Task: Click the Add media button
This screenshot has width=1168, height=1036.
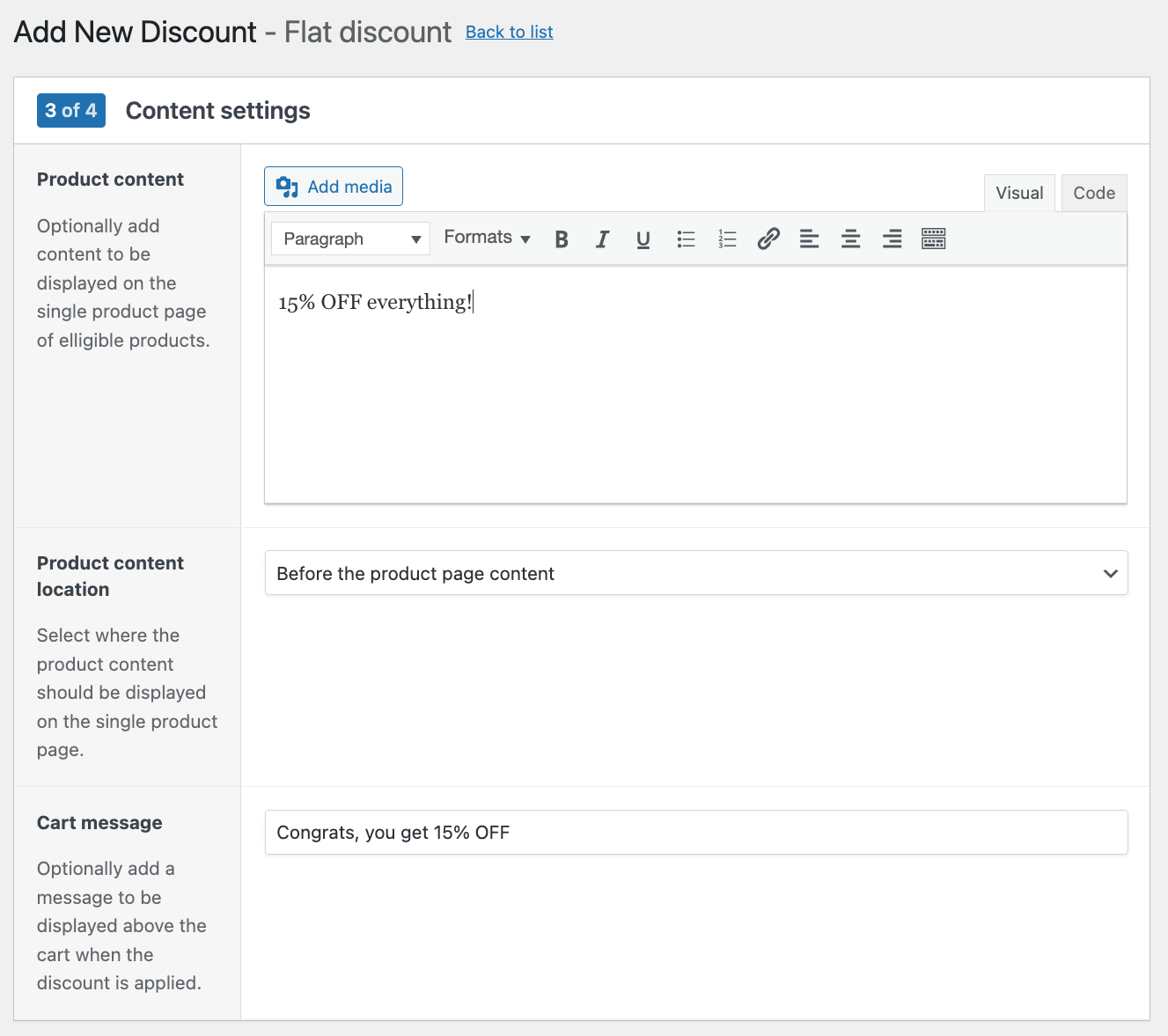Action: (x=334, y=187)
